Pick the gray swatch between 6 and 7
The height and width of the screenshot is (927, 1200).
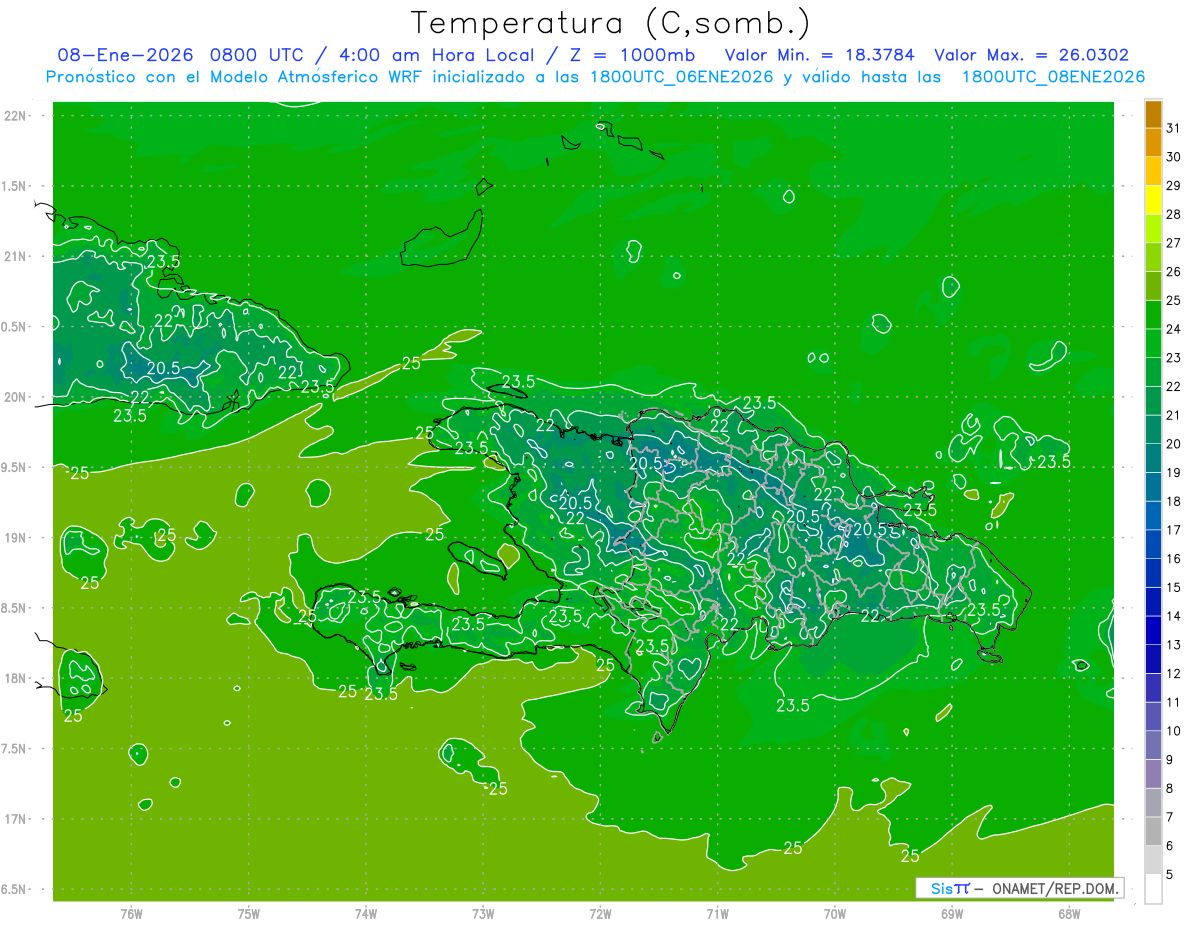(1153, 831)
